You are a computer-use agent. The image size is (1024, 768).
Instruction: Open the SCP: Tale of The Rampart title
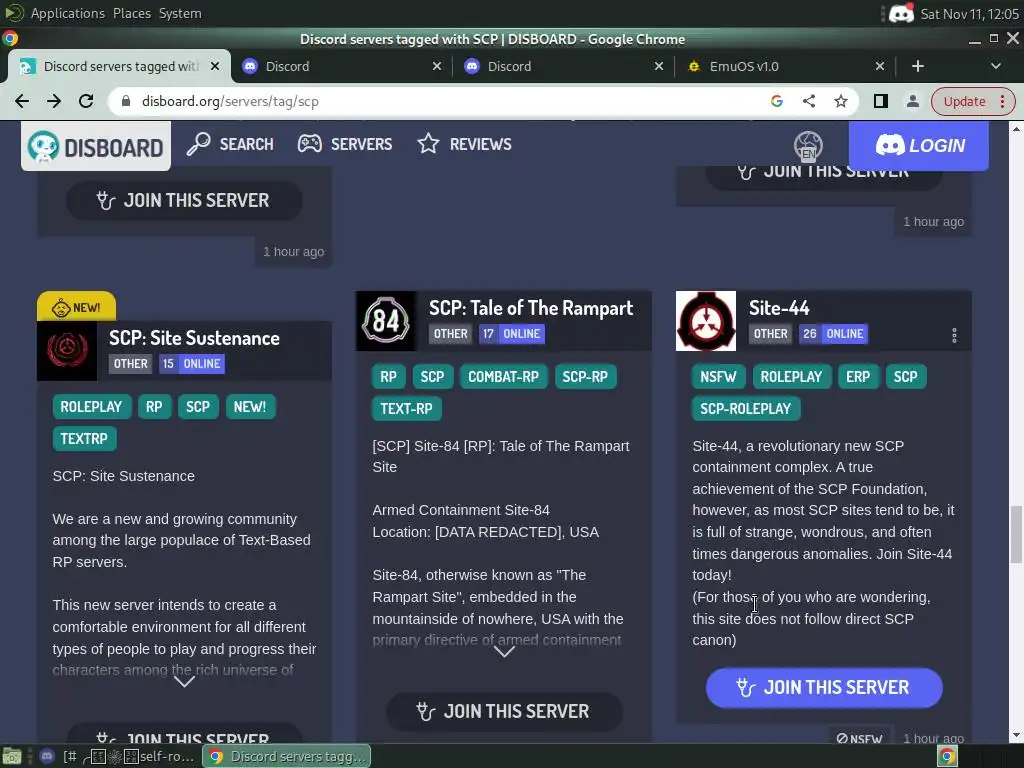531,308
